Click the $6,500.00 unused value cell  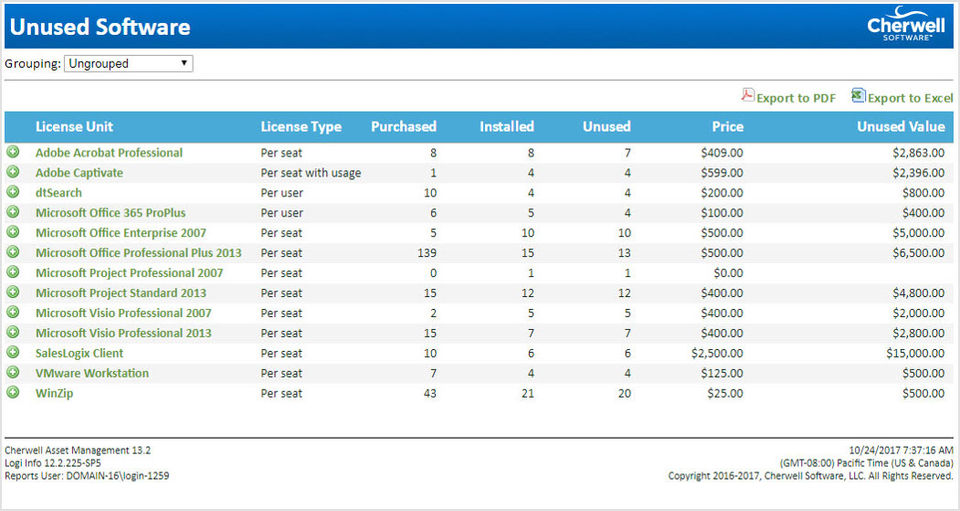coord(918,253)
